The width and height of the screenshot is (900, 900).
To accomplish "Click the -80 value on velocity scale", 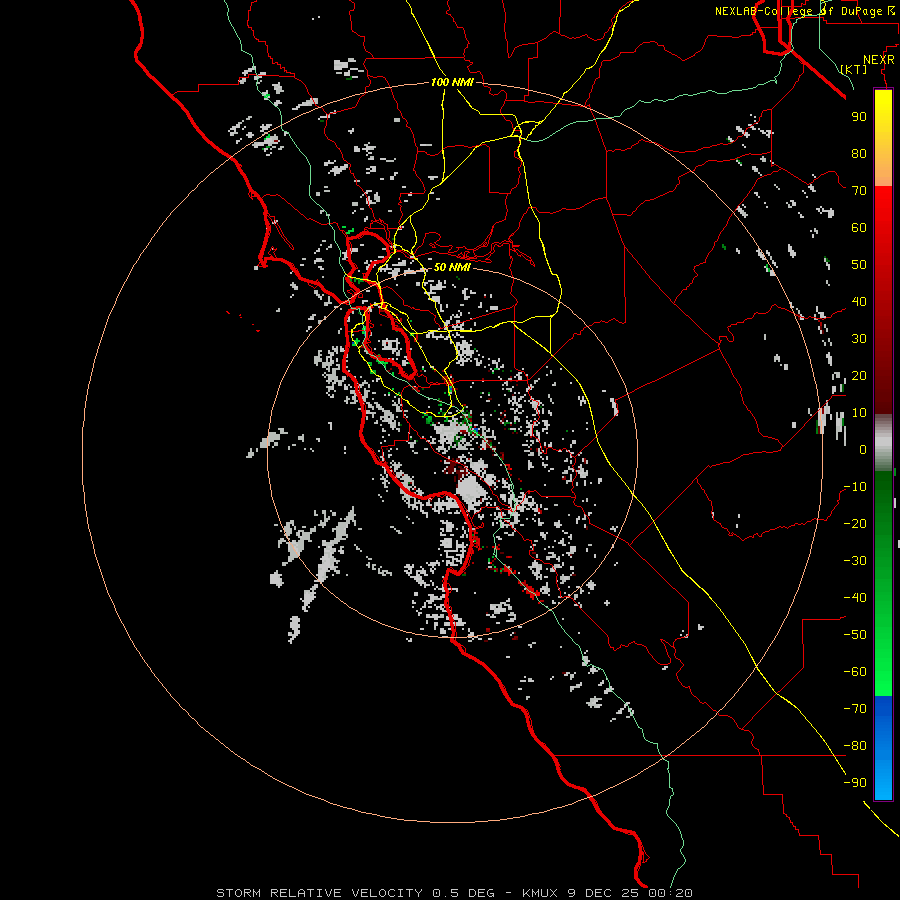I will click(x=855, y=746).
